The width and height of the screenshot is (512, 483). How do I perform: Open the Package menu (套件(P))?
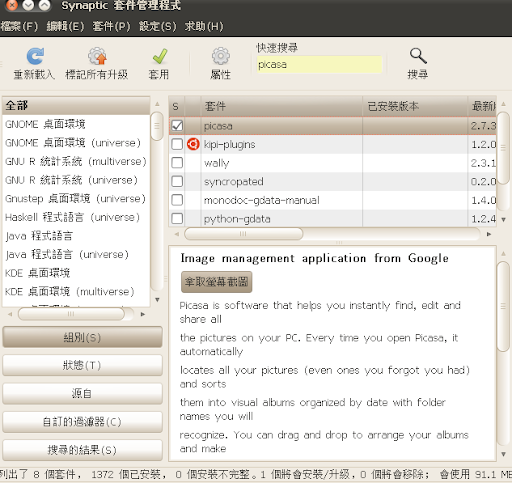click(111, 26)
